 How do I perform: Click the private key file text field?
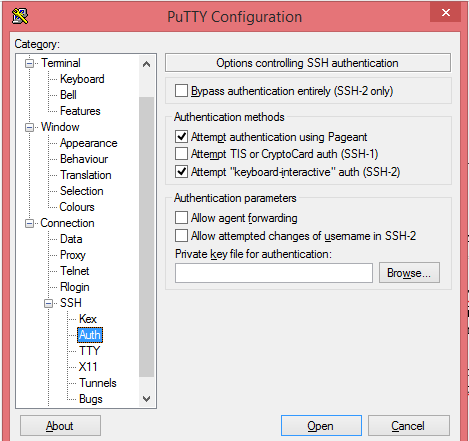point(274,273)
